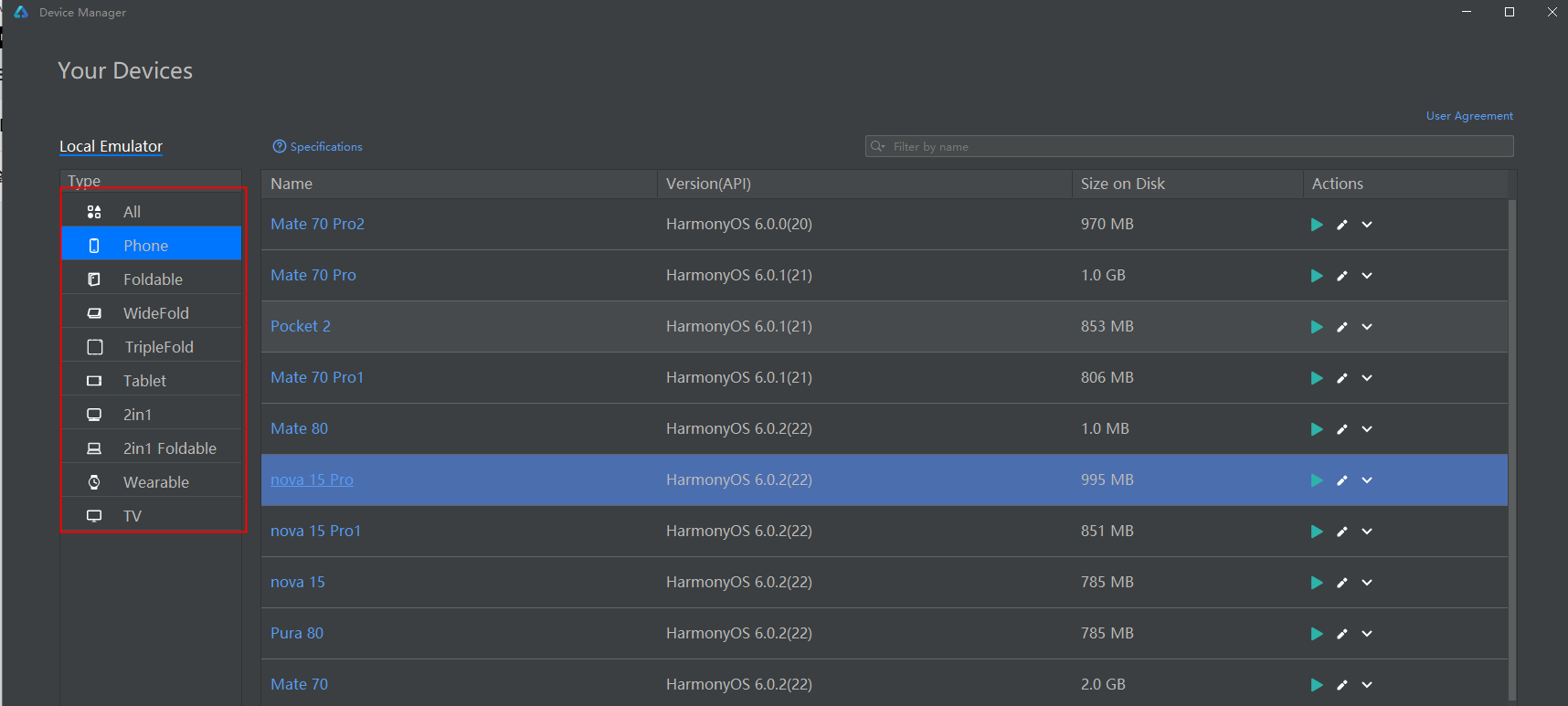Switch to the Local Emulator tab
The width and height of the screenshot is (1568, 706).
click(111, 146)
